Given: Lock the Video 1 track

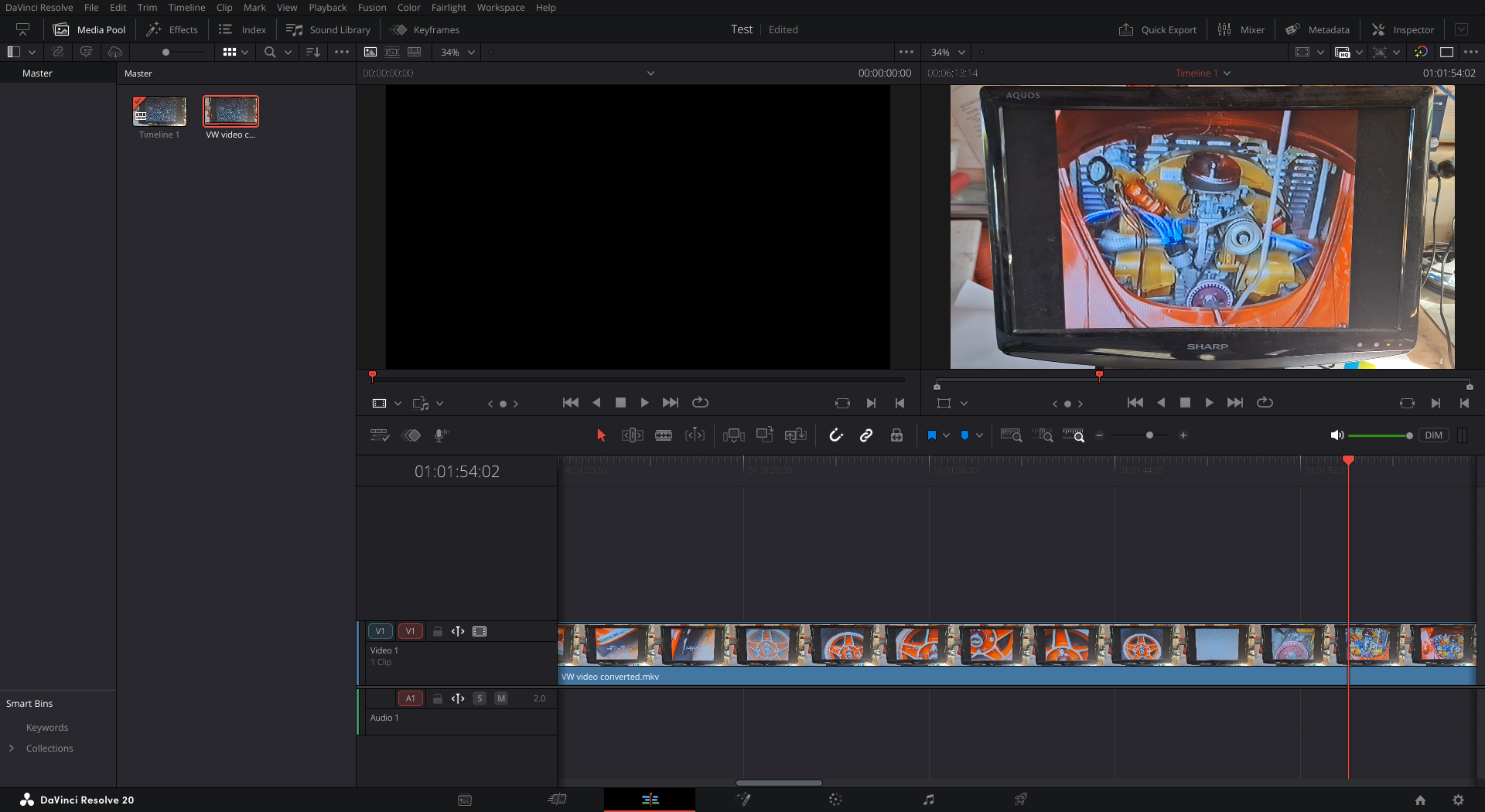Looking at the screenshot, I should (437, 631).
